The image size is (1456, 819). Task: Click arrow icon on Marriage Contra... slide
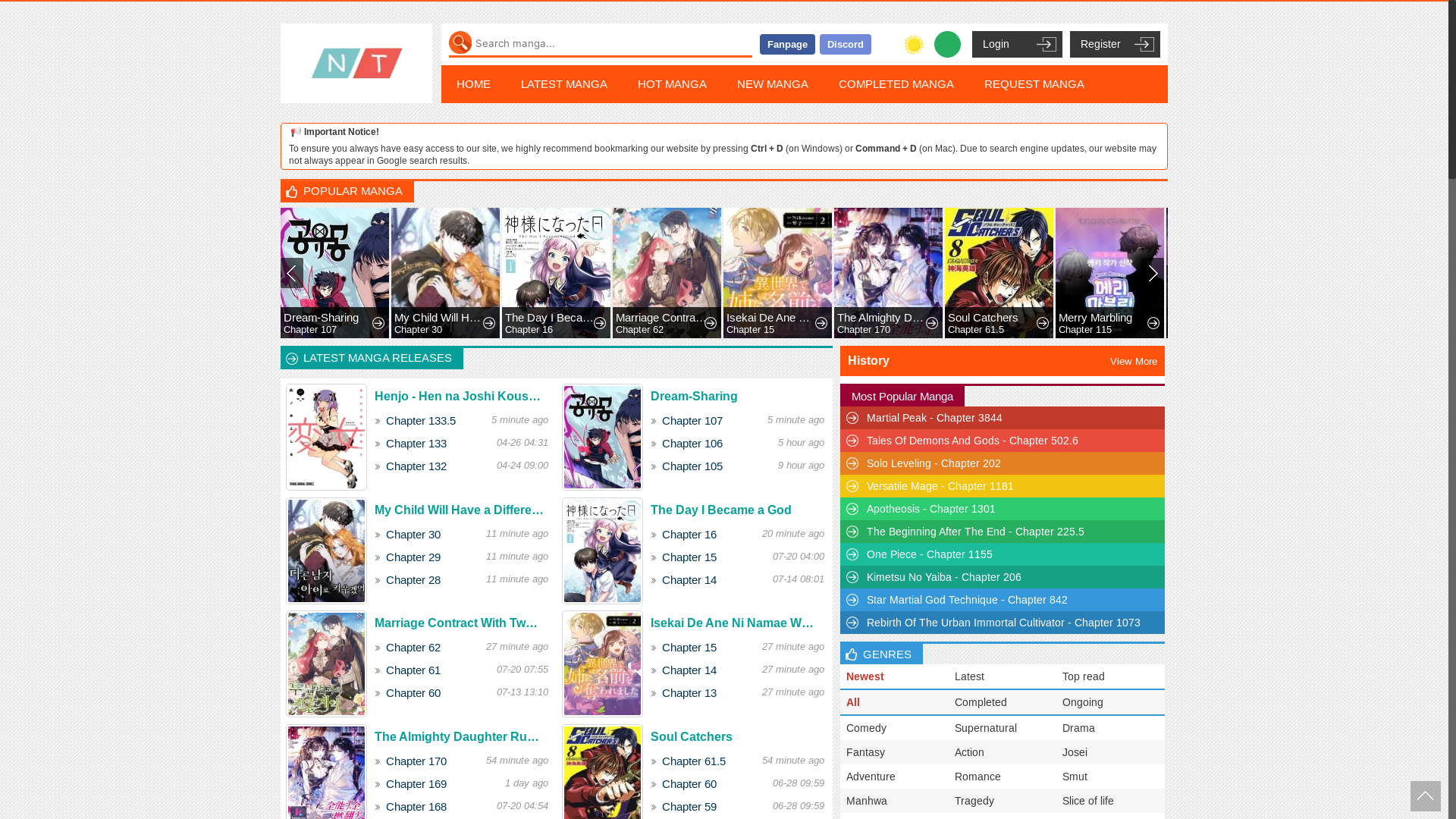pyautogui.click(x=711, y=323)
